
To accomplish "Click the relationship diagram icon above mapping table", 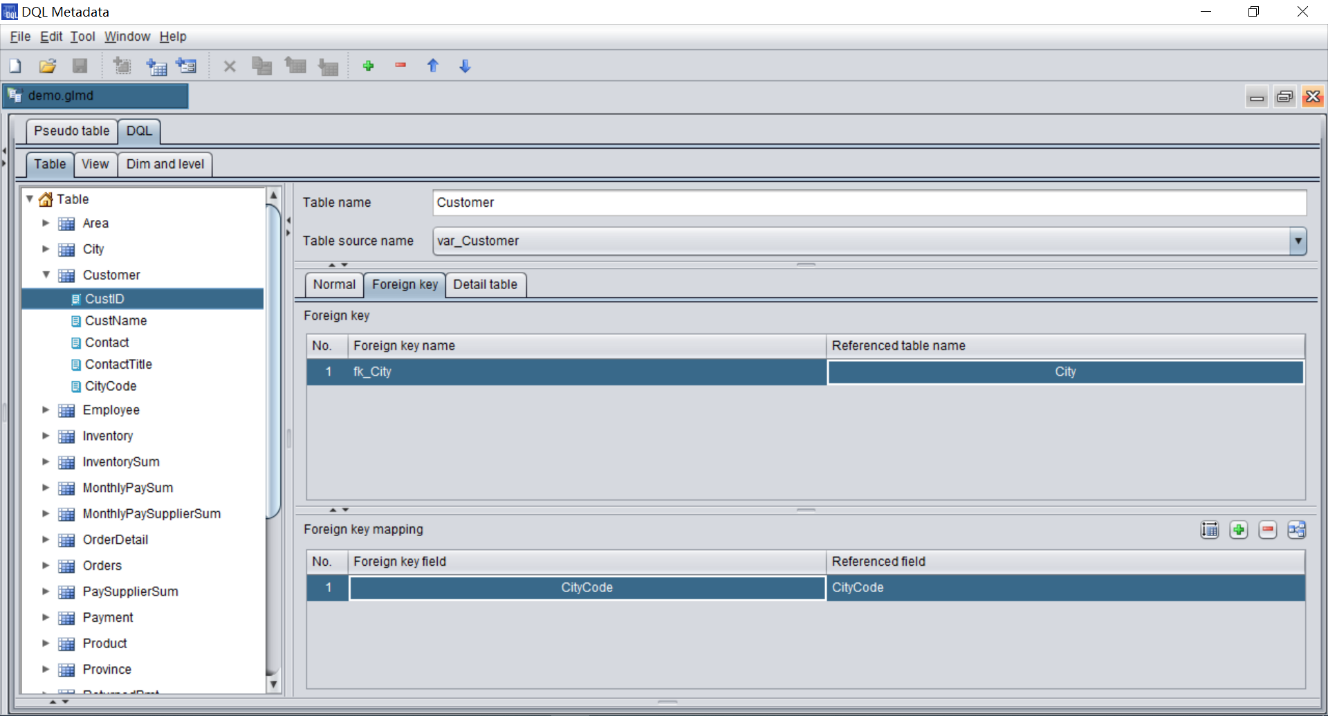I will point(1297,530).
